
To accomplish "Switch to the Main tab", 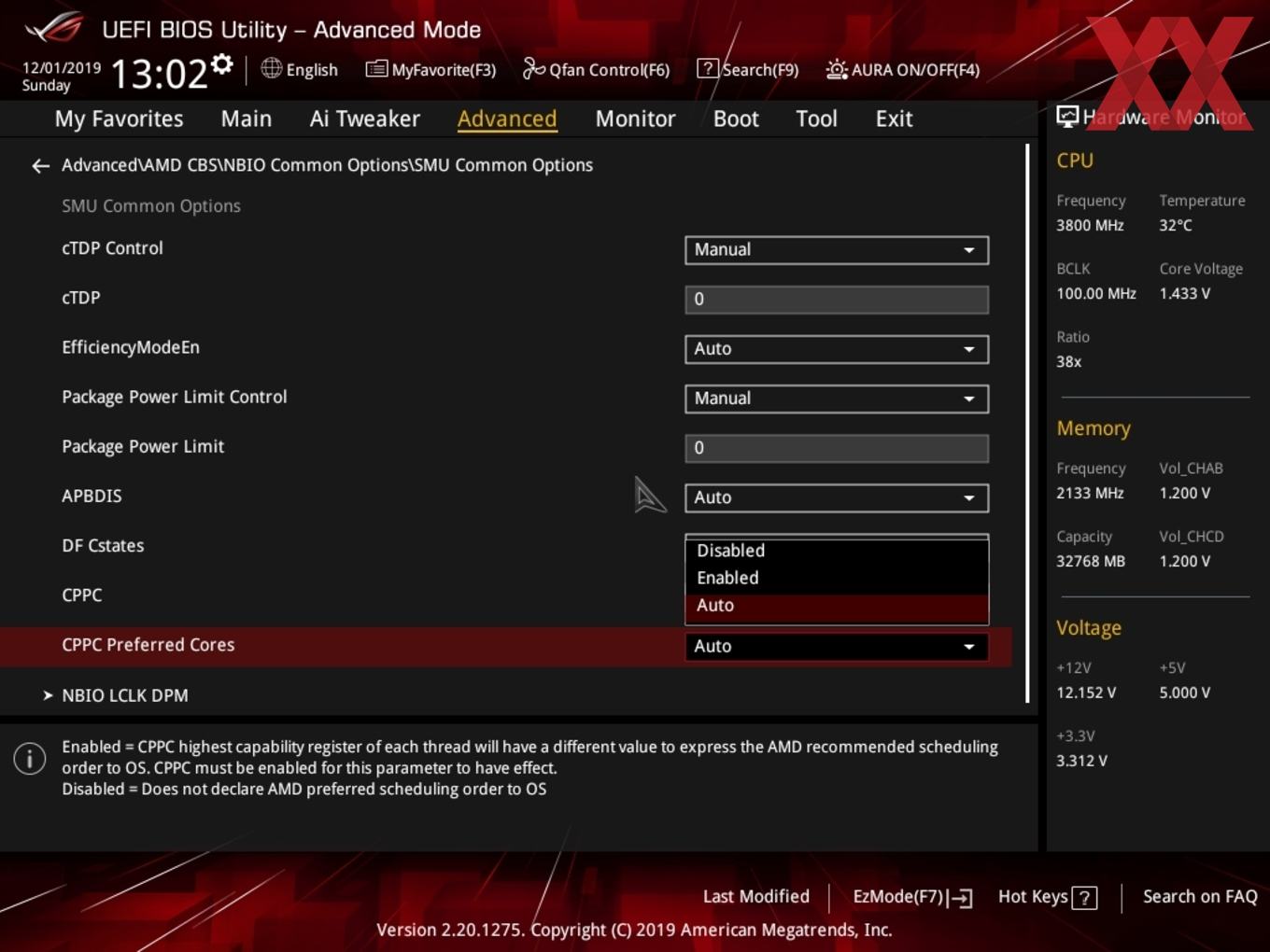I will pyautogui.click(x=247, y=119).
